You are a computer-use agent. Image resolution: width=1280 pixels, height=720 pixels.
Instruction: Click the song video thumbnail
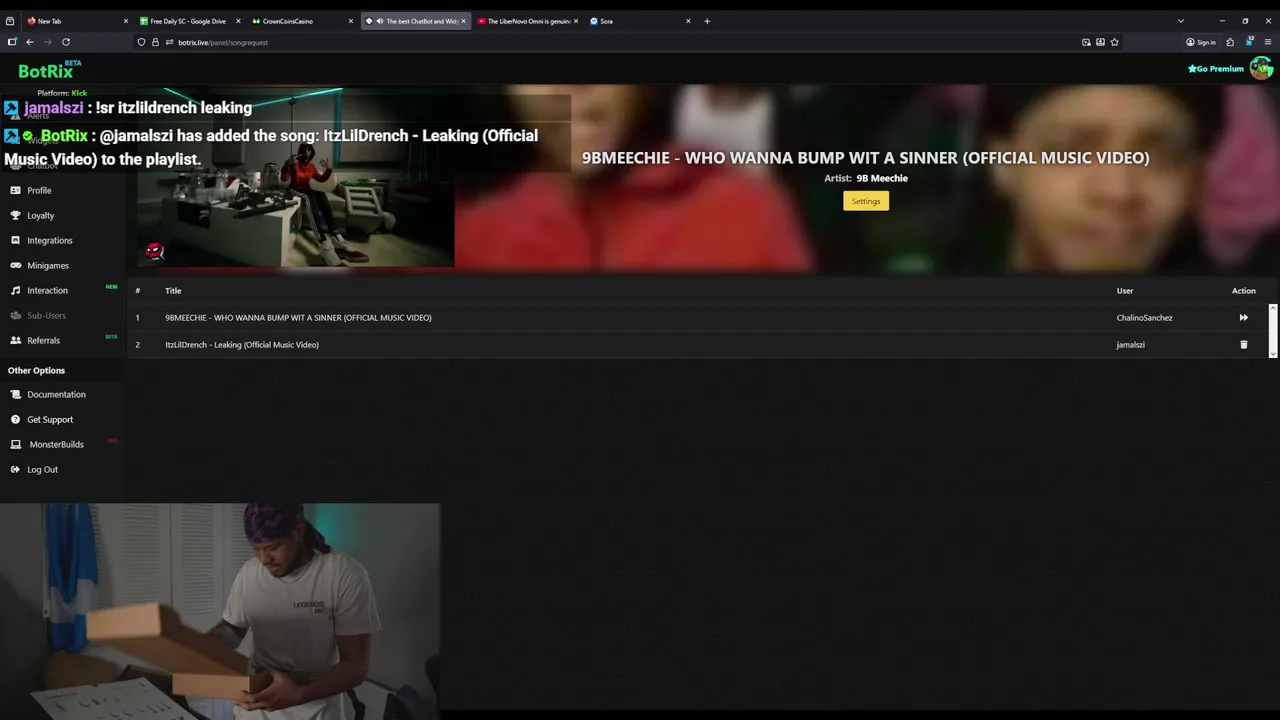point(296,178)
